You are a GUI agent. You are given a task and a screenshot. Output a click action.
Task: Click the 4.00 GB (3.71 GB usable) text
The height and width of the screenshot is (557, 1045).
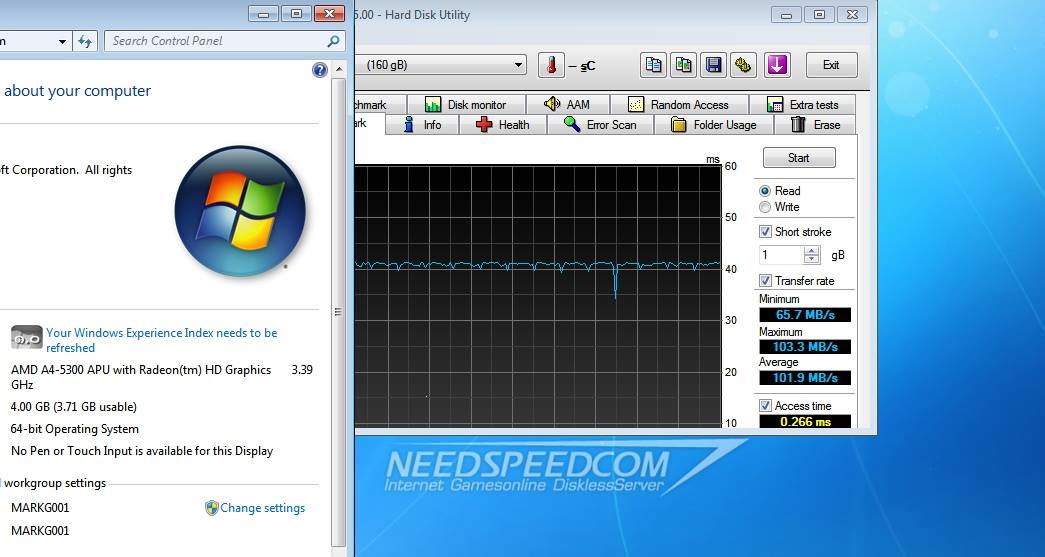coord(73,407)
